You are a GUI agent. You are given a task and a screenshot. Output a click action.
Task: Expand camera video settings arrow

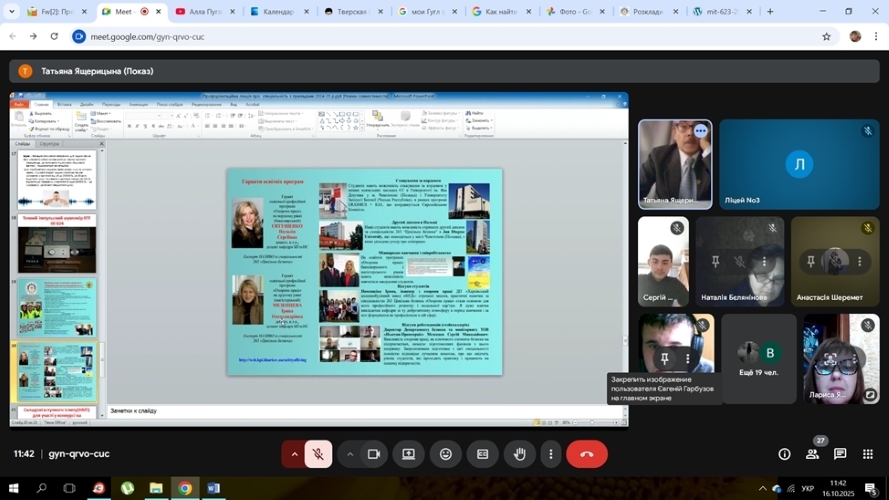coord(350,454)
